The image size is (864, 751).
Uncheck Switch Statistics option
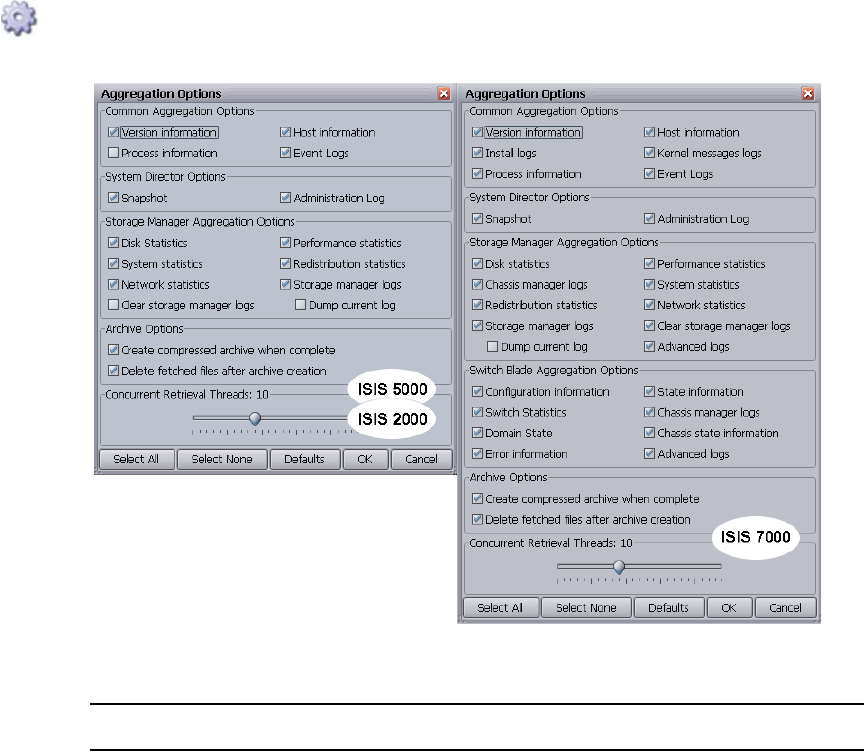478,412
